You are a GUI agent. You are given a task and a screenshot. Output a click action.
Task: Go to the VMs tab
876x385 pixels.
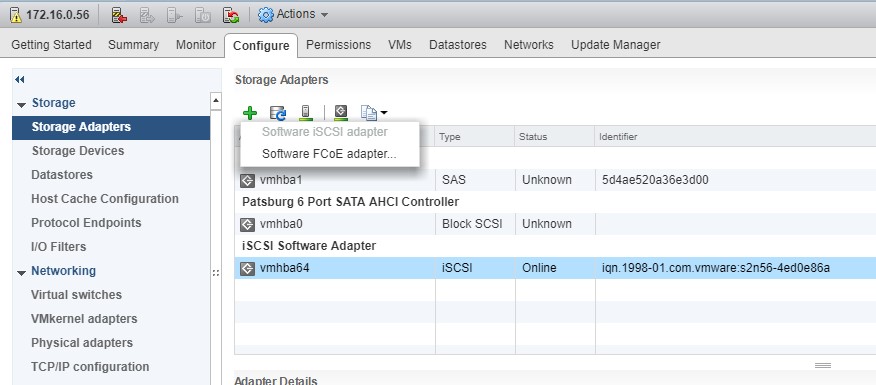(400, 45)
